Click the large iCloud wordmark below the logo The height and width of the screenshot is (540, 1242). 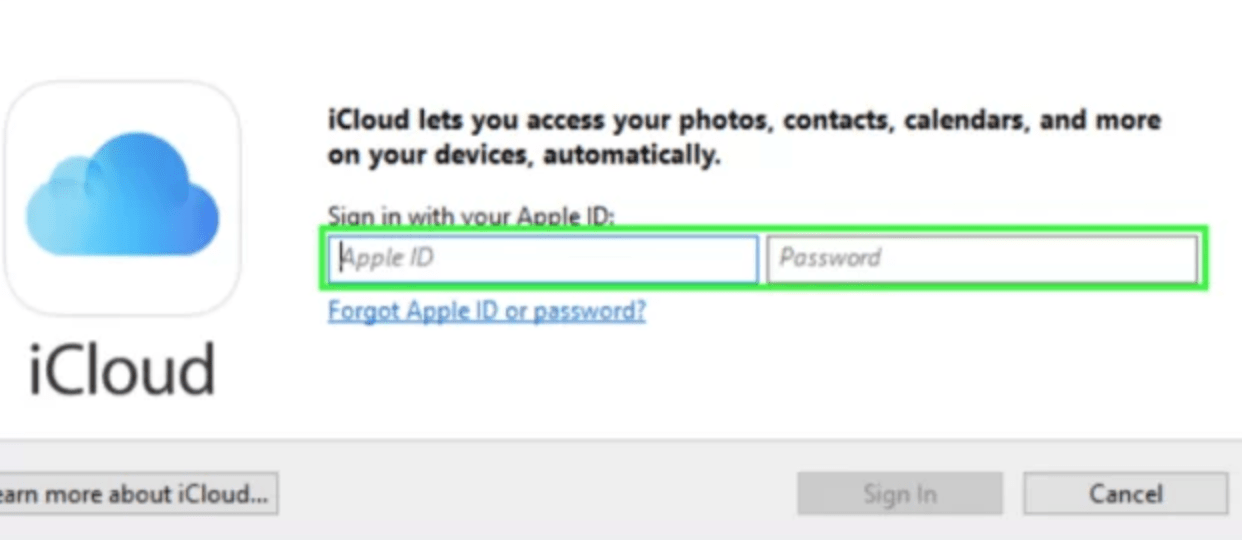point(122,370)
